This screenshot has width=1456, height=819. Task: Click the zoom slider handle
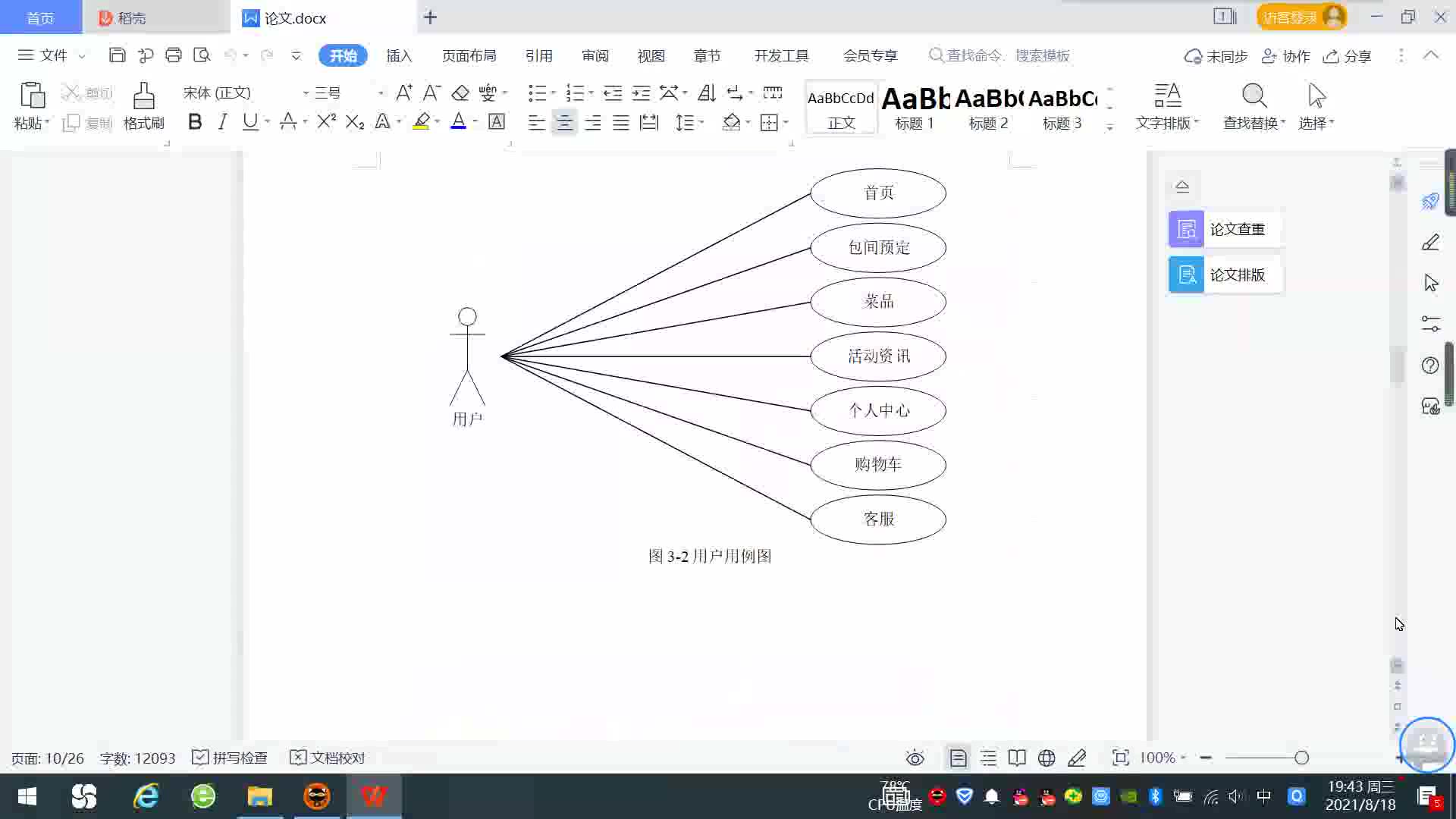(x=1301, y=758)
